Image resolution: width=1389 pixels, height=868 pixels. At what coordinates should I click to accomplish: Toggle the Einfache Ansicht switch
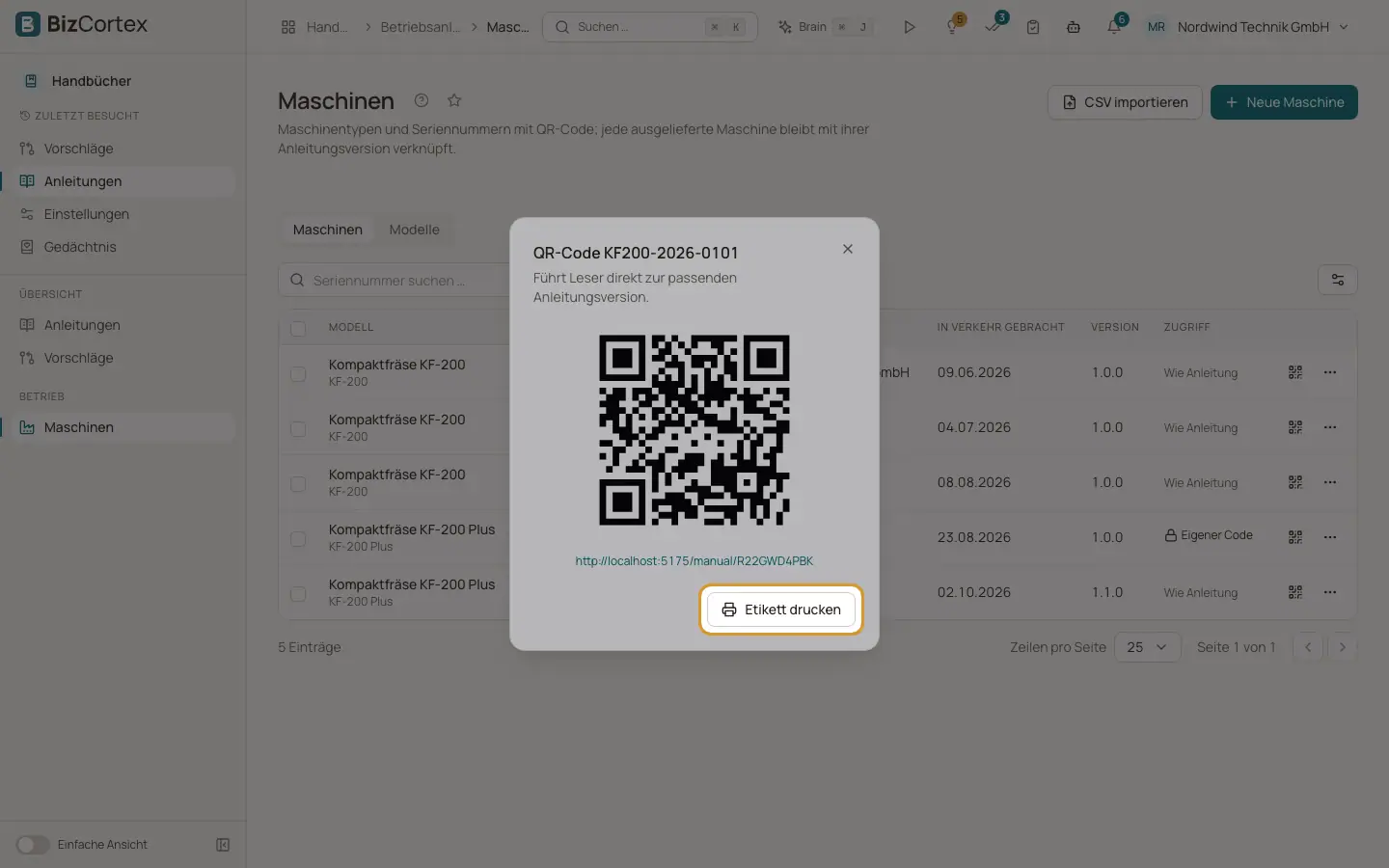[x=32, y=845]
